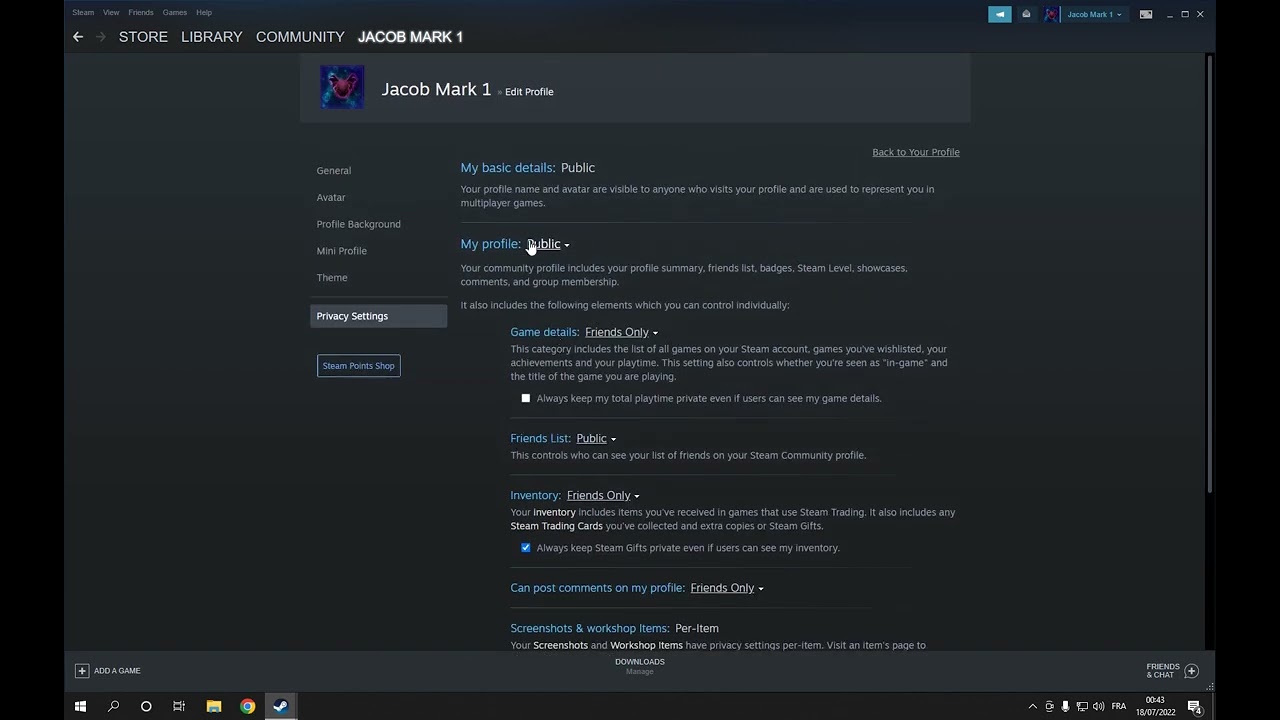
Task: Toggle Always keep total playtime private checkbox
Action: click(x=526, y=398)
